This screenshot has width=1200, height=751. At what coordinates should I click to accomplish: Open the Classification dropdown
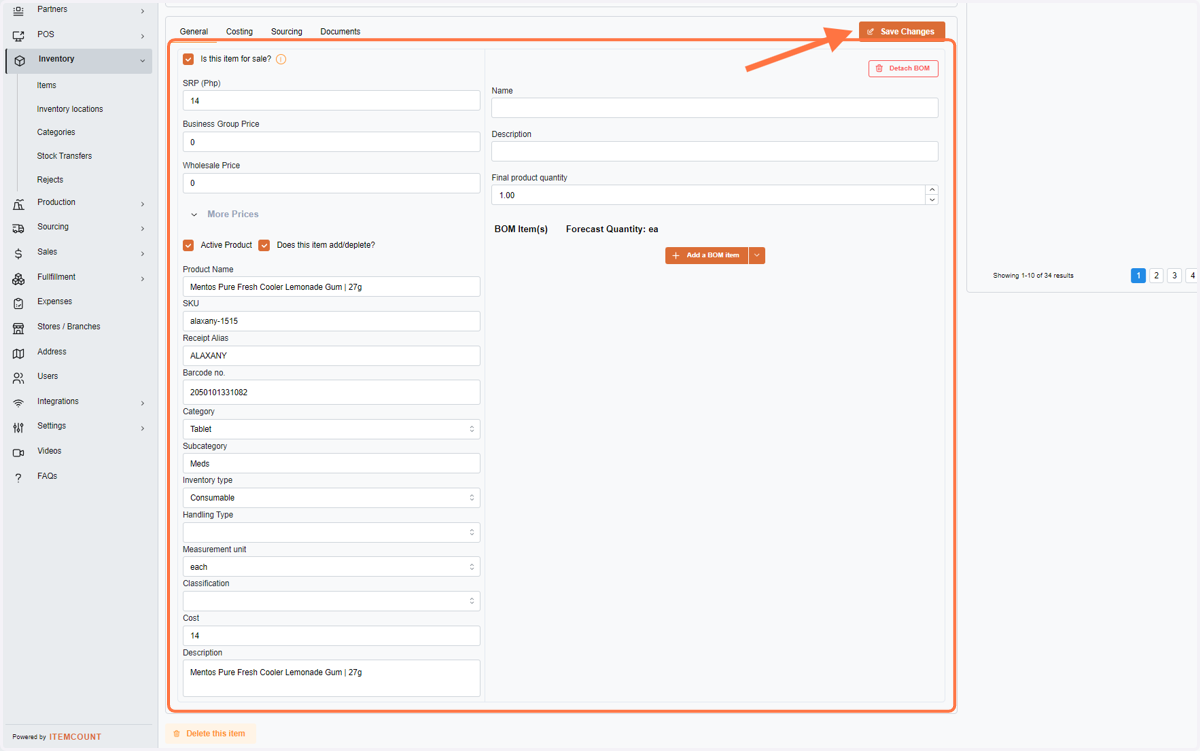click(331, 601)
